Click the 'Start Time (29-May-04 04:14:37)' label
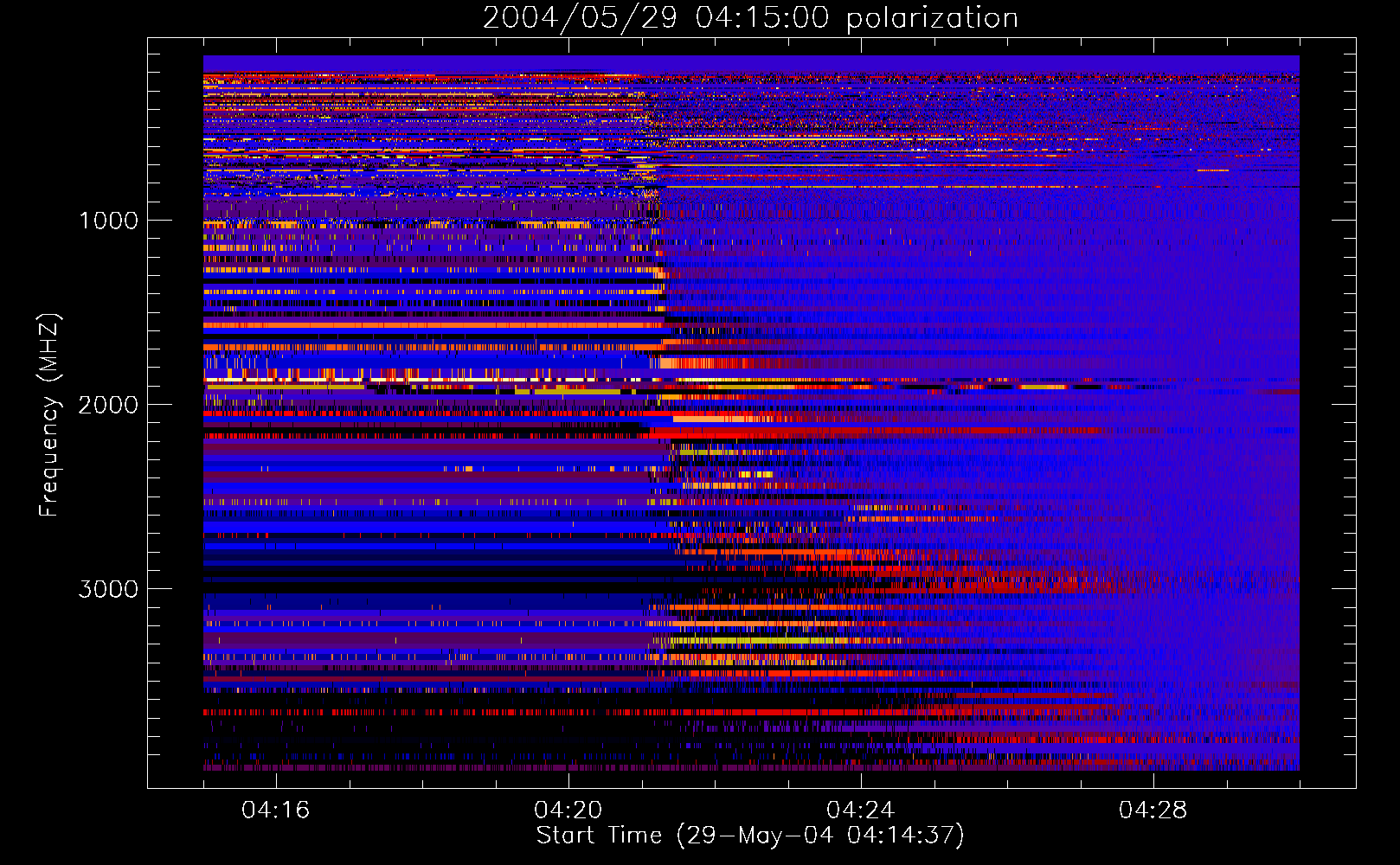Viewport: 1400px width, 865px height. coord(749,836)
